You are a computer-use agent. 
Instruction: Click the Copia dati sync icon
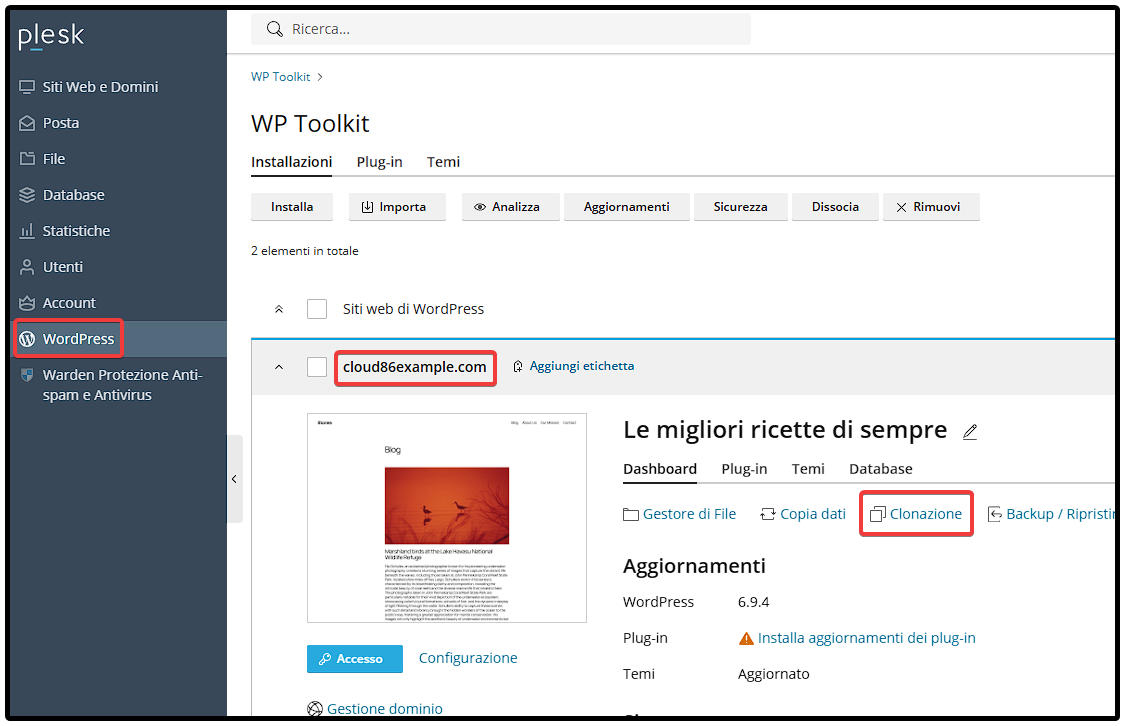(x=768, y=514)
